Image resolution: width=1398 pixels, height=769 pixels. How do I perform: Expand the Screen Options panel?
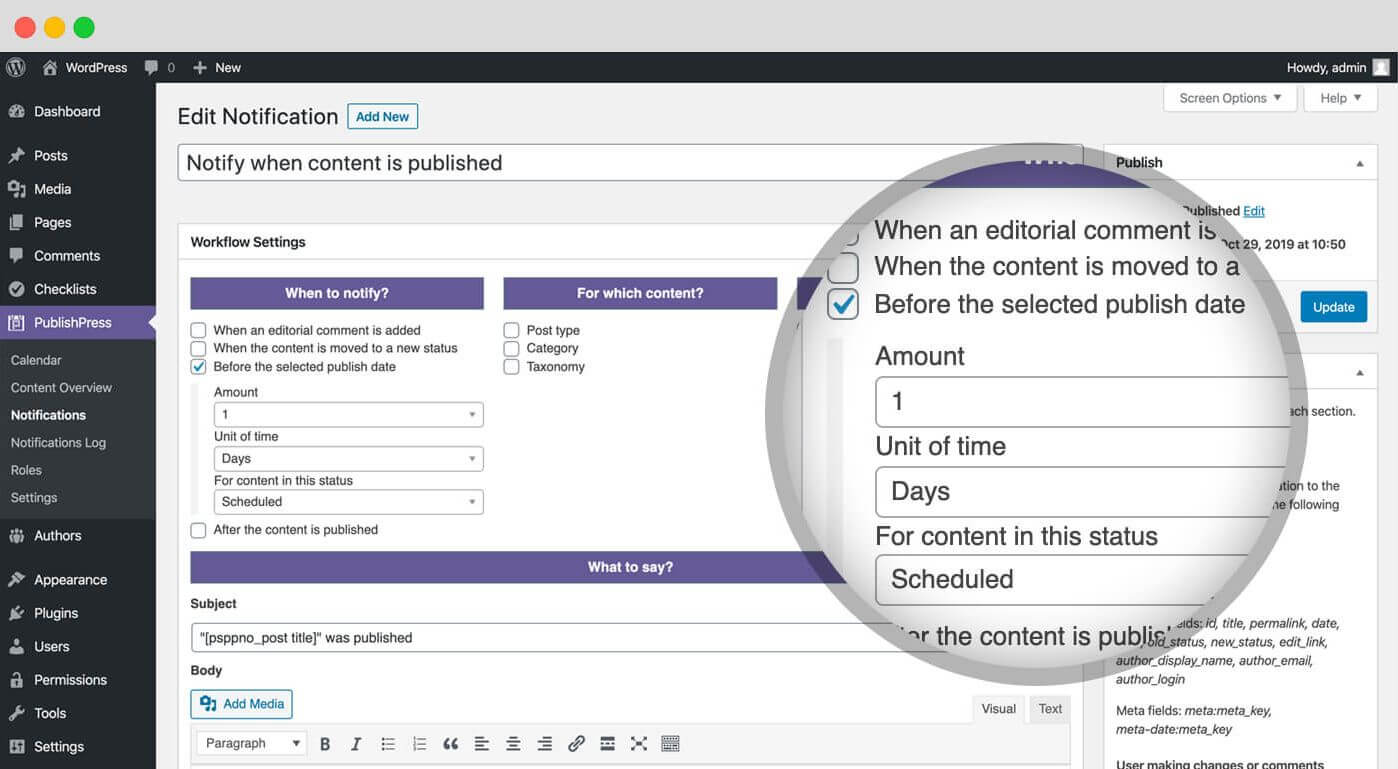pos(1229,98)
